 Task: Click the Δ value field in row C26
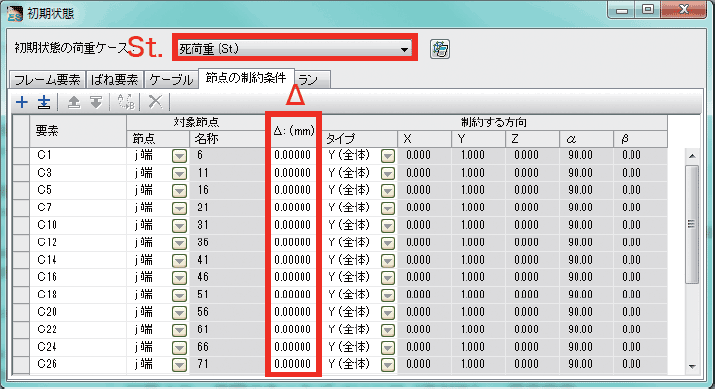point(293,364)
